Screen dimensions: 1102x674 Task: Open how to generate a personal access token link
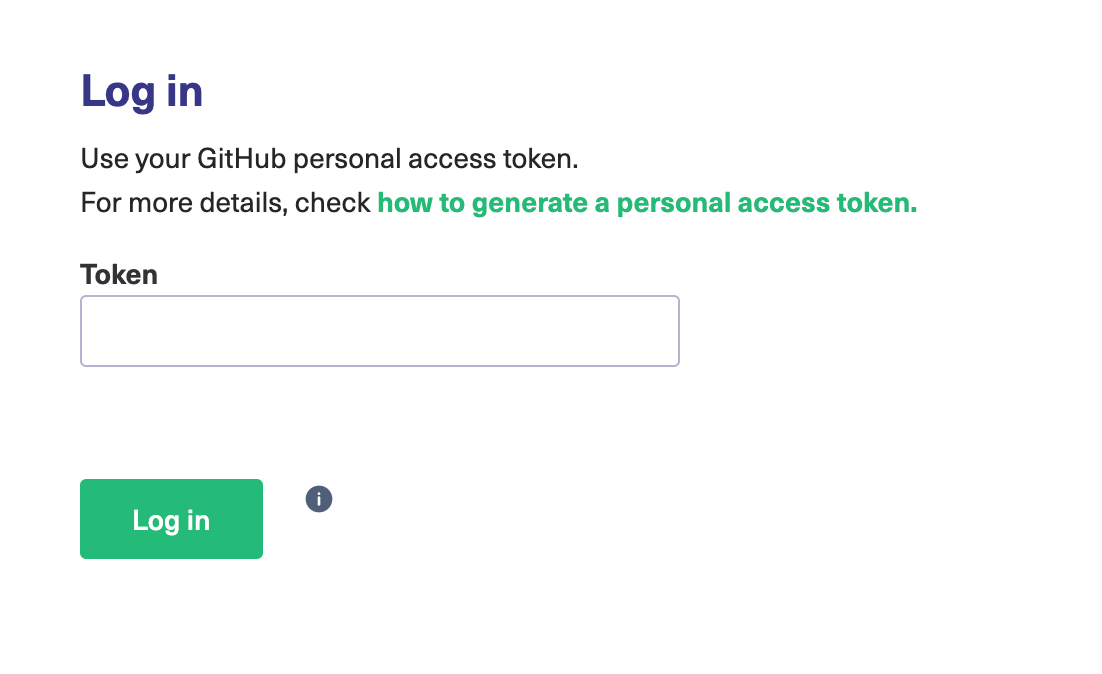click(x=647, y=203)
